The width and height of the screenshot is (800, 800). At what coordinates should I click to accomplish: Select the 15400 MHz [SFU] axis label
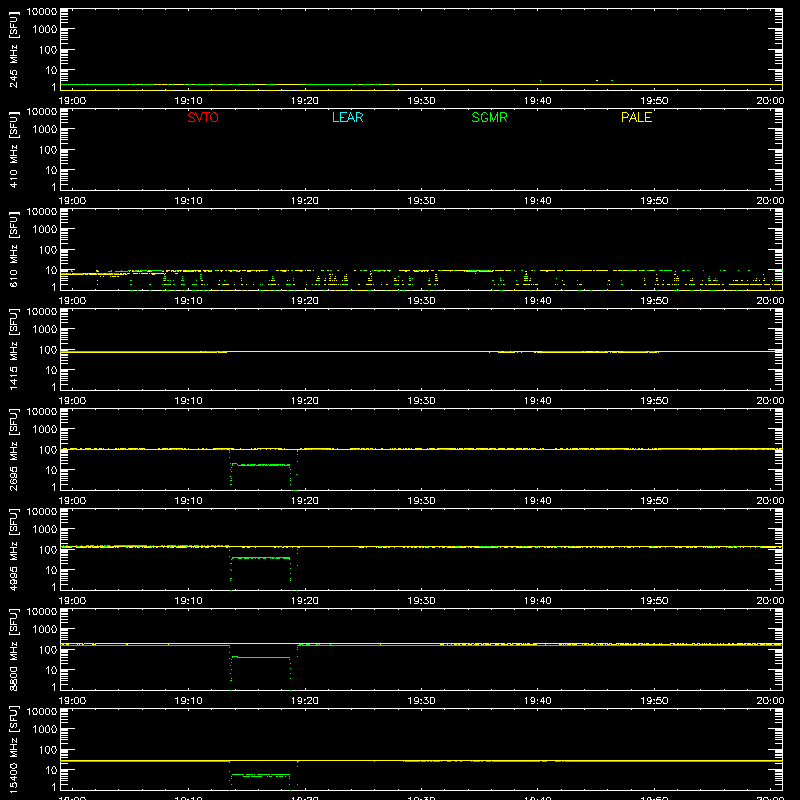[x=14, y=749]
